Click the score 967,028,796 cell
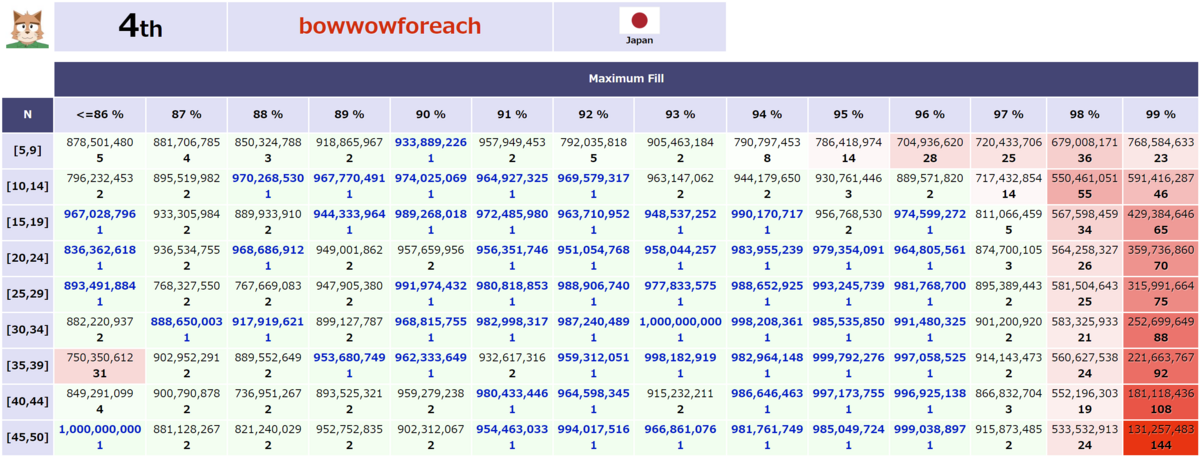Screen dimensions: 1200x457 tap(99, 222)
